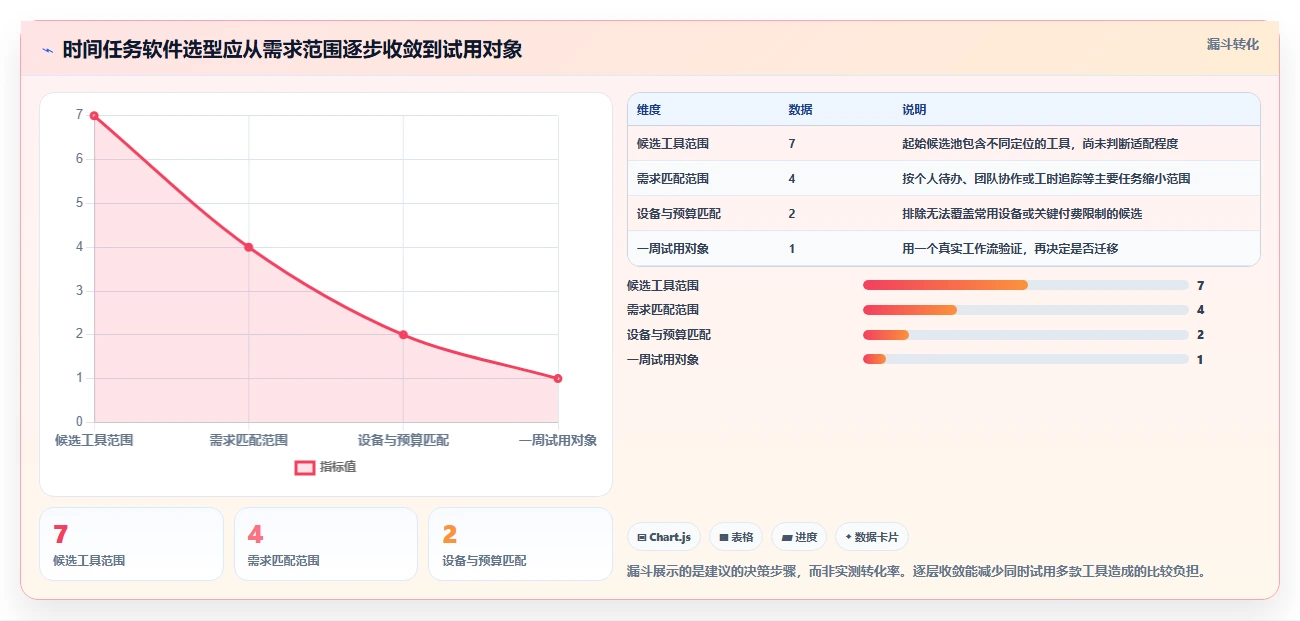The height and width of the screenshot is (621, 1300).
Task: Open the stat card showing 2 设备与预算匹配
Action: pos(520,544)
